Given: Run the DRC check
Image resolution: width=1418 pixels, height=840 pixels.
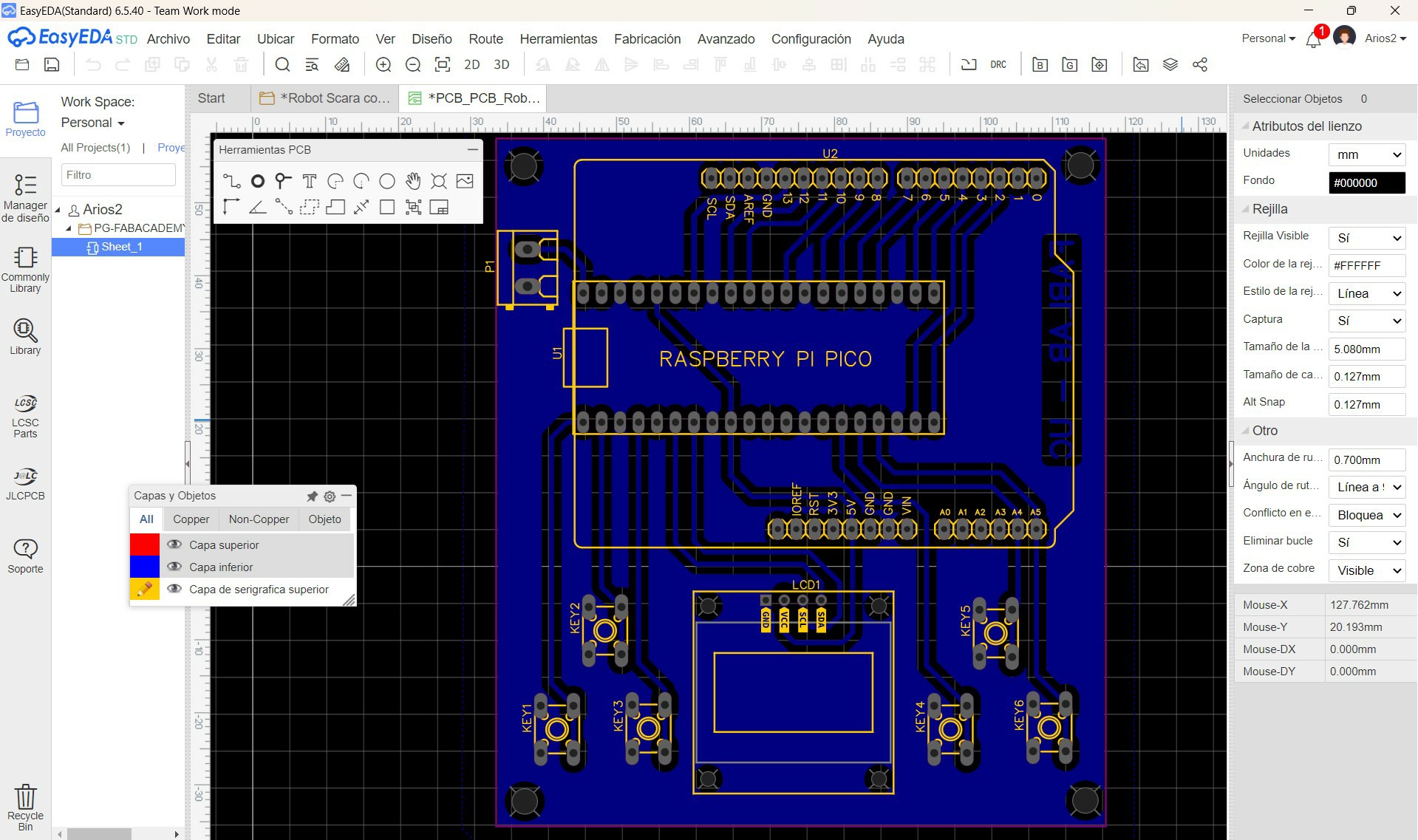Looking at the screenshot, I should pyautogui.click(x=998, y=65).
